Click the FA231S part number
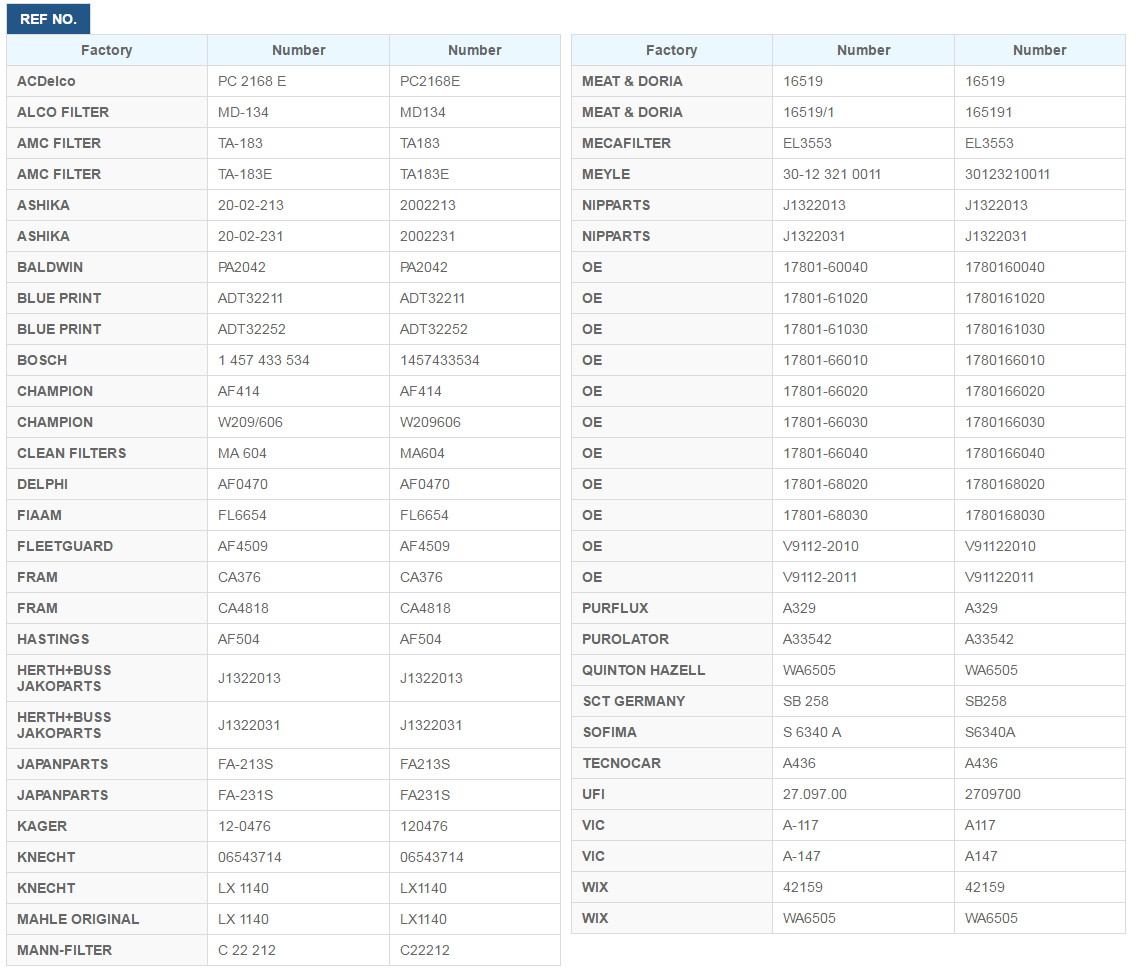The image size is (1138, 971). (425, 795)
